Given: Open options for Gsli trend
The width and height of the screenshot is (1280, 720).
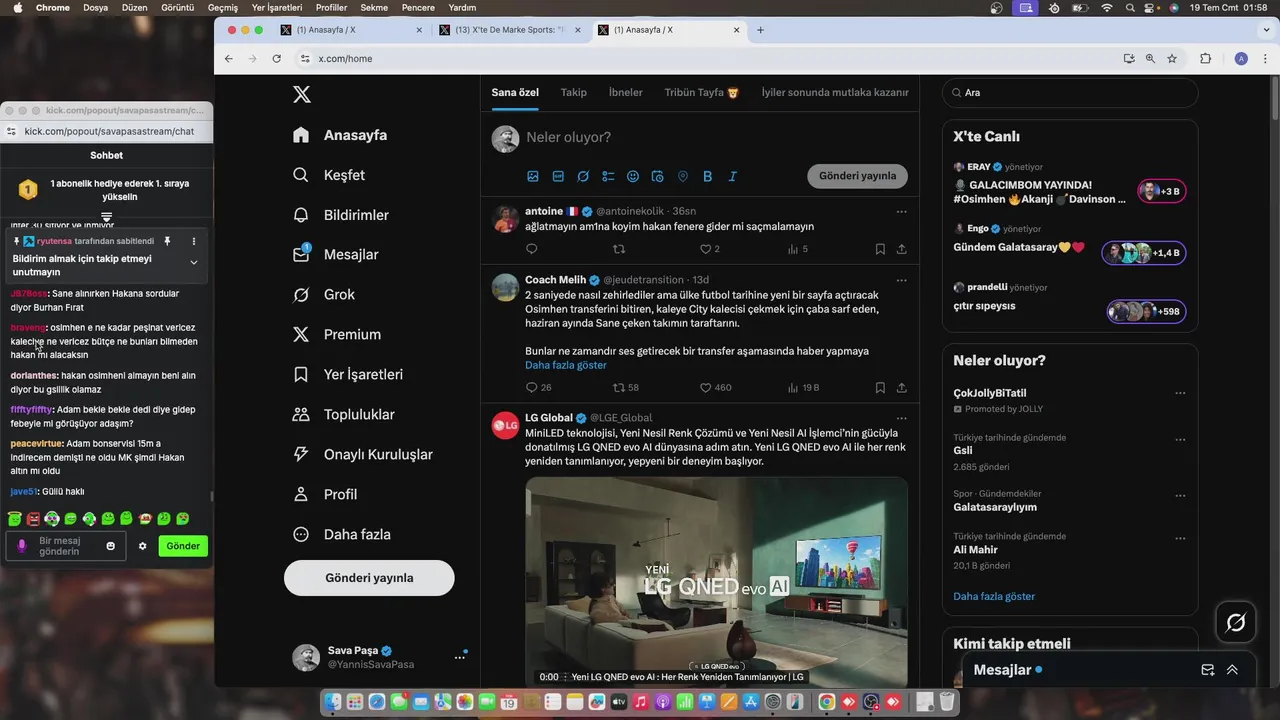Looking at the screenshot, I should [x=1181, y=440].
